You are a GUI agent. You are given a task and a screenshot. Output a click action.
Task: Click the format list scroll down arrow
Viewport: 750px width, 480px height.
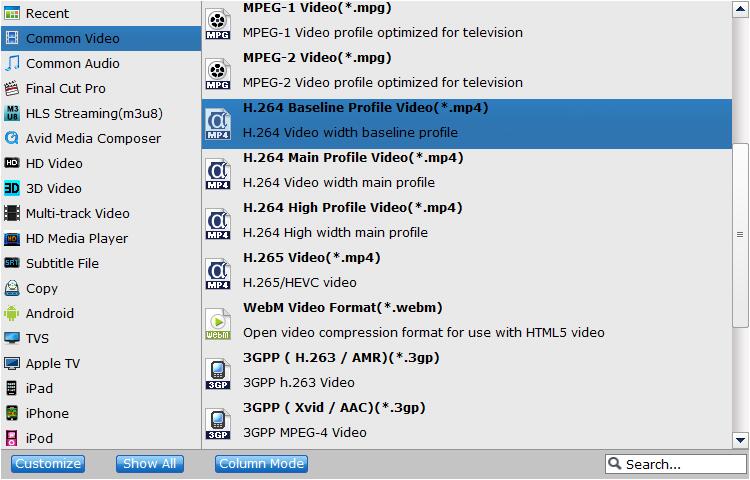740,440
